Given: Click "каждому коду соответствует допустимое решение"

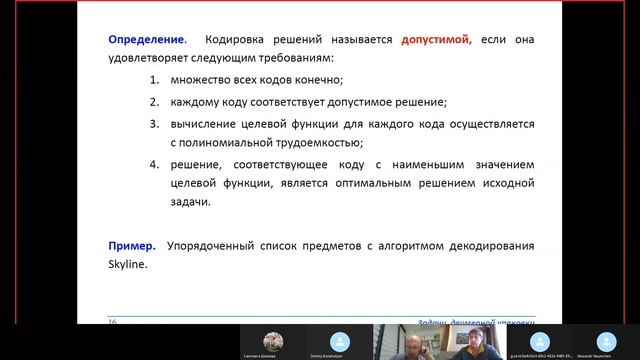Looking at the screenshot, I should pos(309,102).
